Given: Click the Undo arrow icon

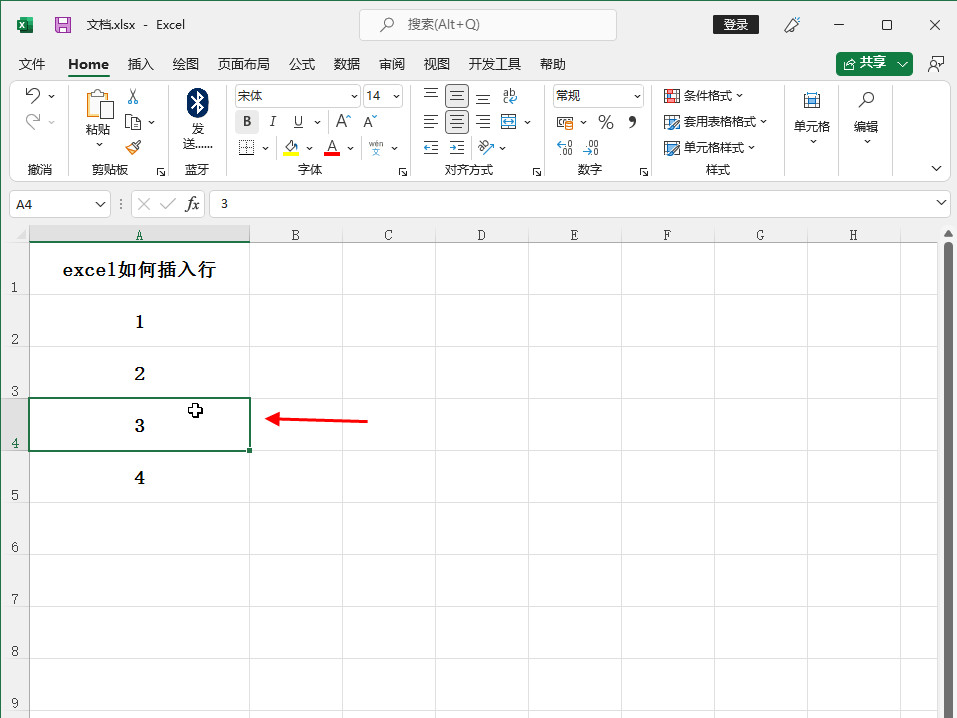Looking at the screenshot, I should pyautogui.click(x=33, y=95).
